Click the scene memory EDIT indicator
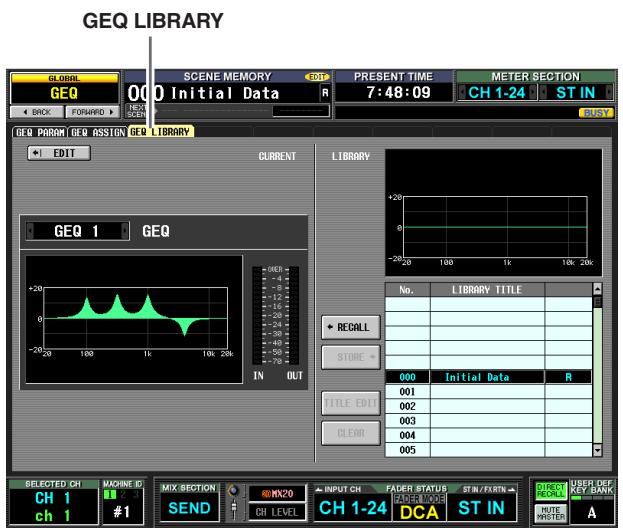This screenshot has height=531, width=623. tap(317, 77)
